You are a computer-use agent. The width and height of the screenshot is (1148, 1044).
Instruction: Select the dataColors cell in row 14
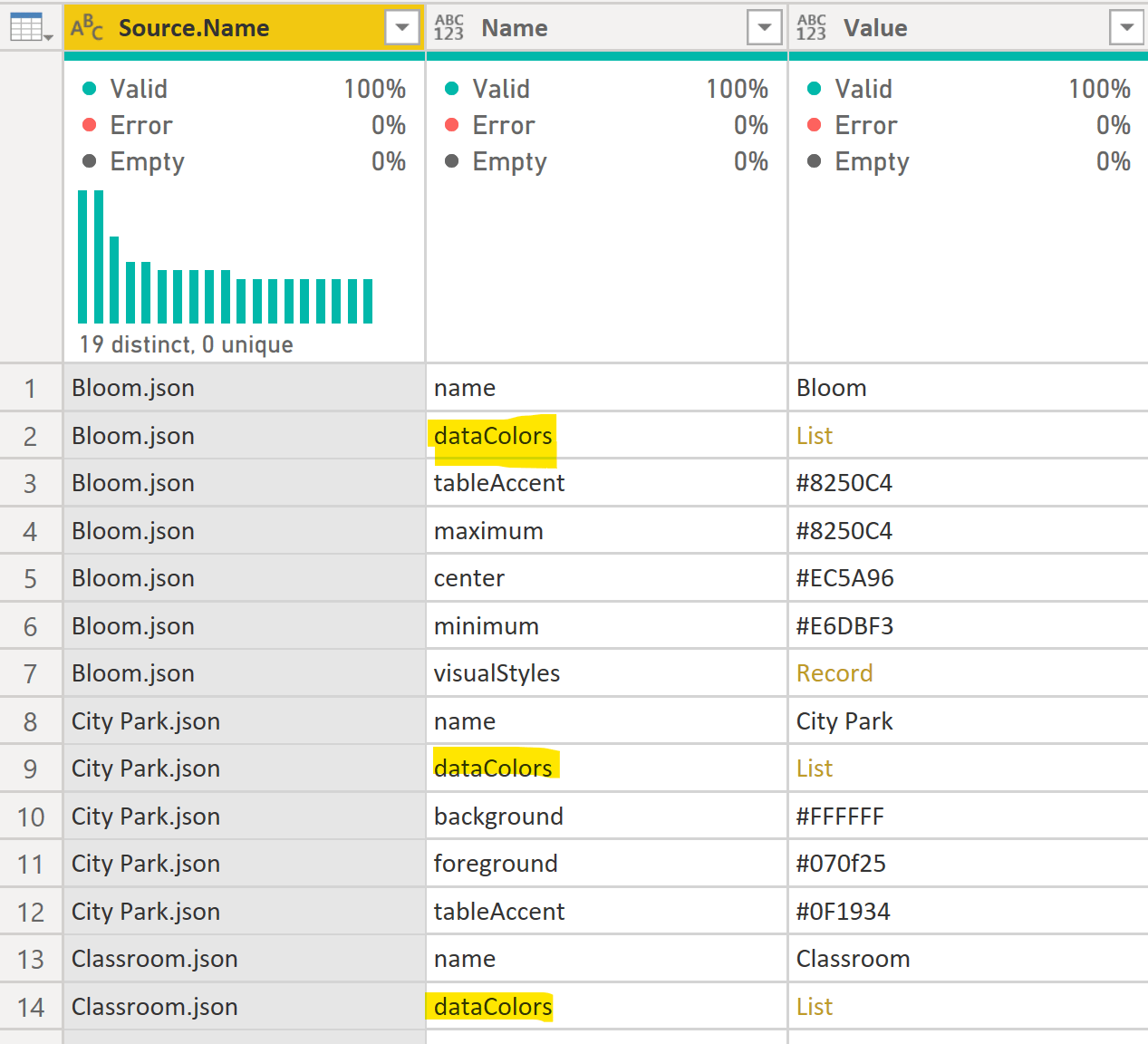click(607, 1007)
